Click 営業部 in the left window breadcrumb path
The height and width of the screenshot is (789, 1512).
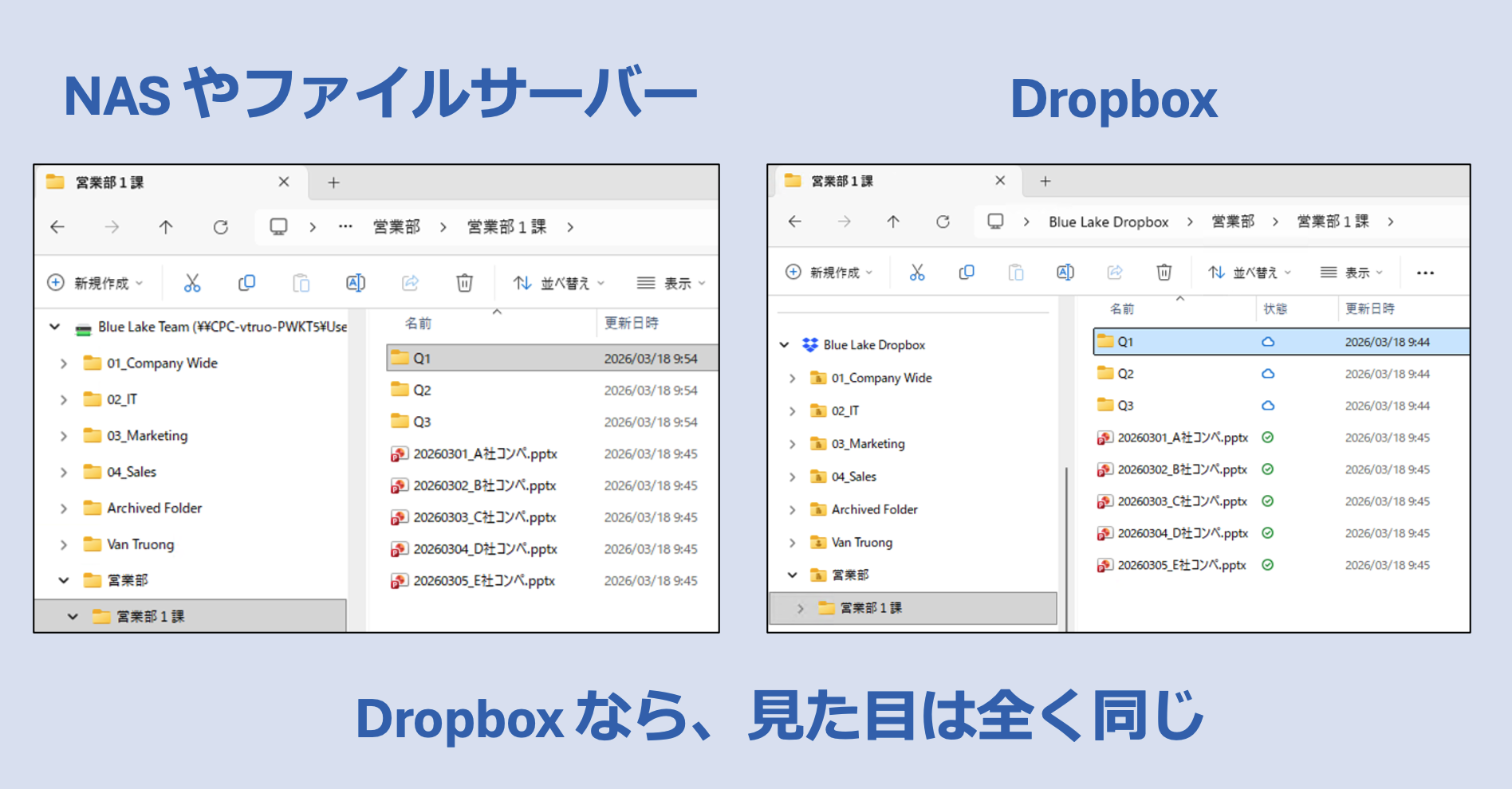tap(396, 226)
